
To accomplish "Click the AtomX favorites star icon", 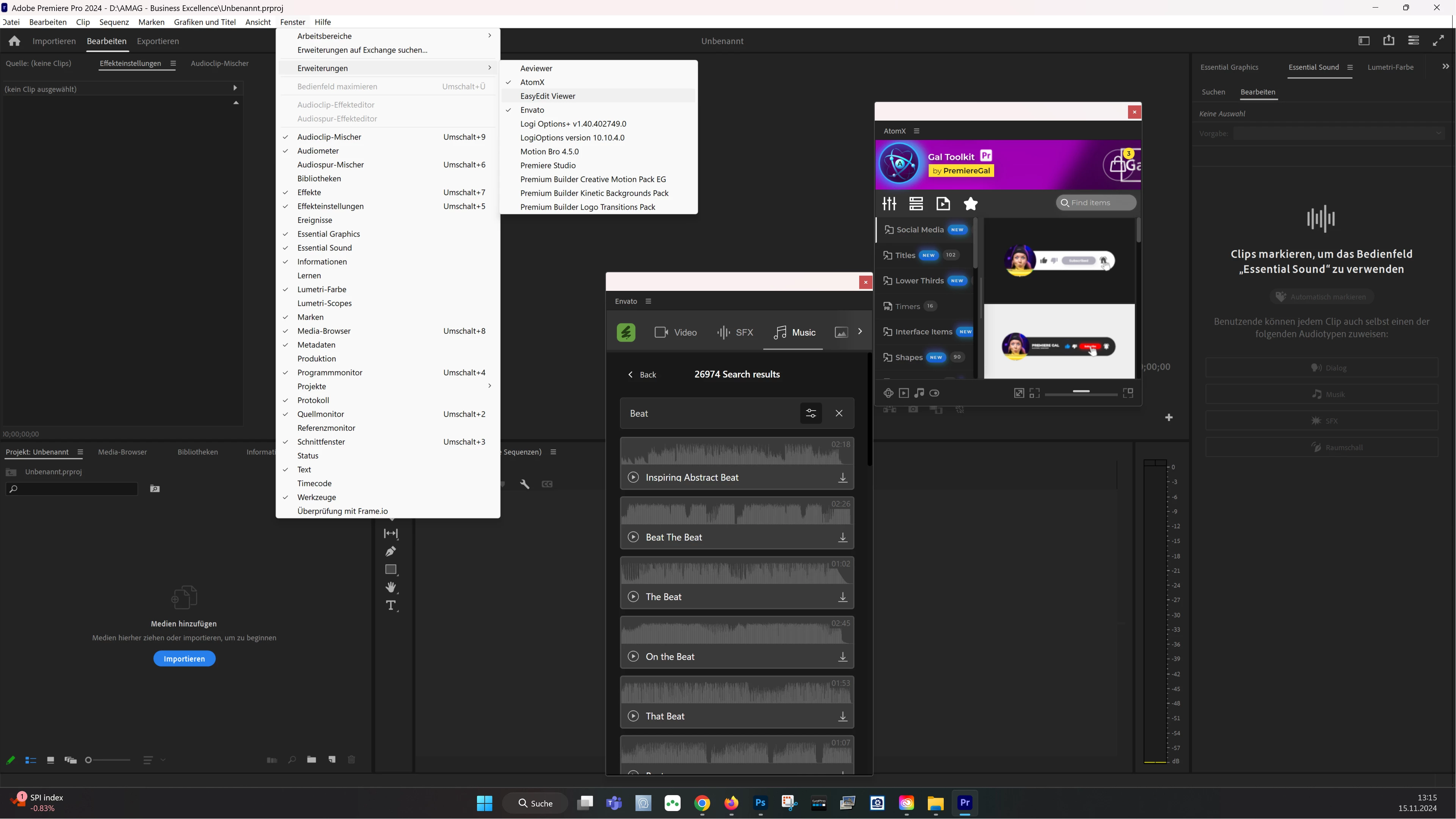I will point(971,204).
